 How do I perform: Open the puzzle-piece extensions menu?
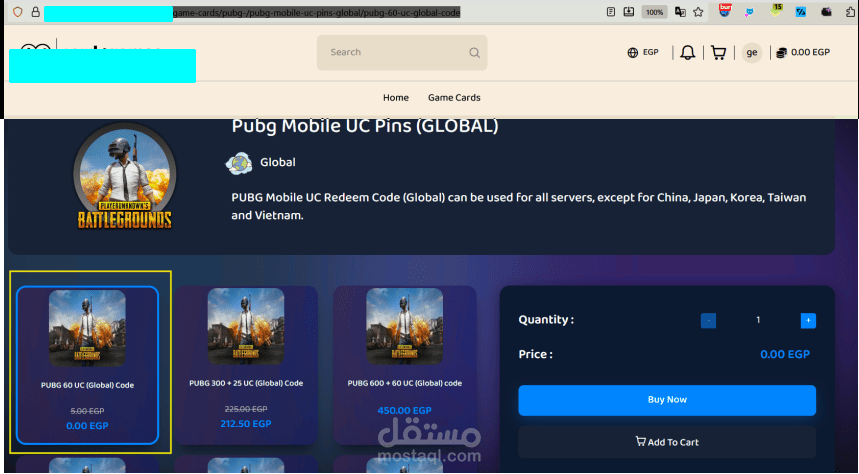tap(852, 12)
